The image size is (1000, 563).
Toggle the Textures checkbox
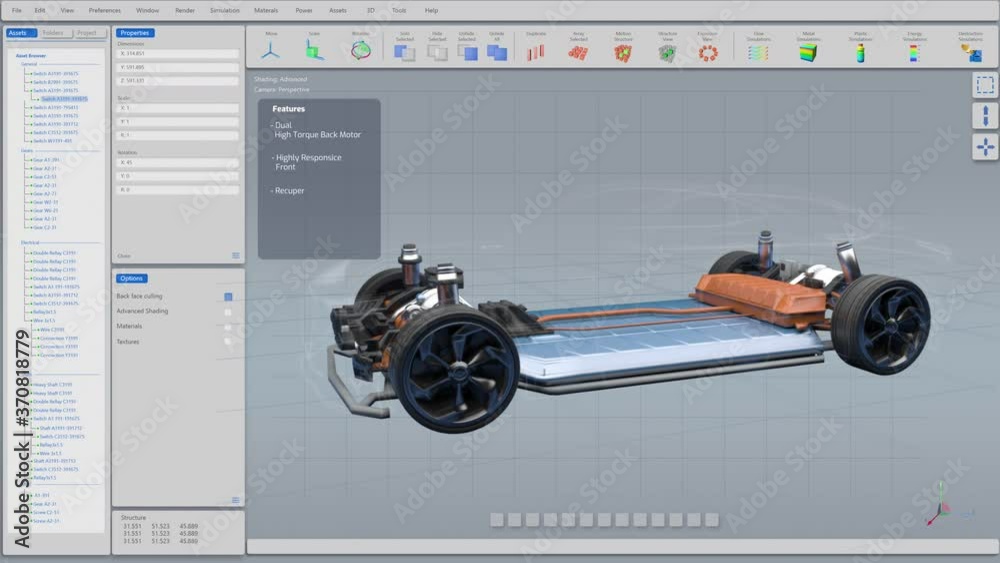pyautogui.click(x=228, y=342)
